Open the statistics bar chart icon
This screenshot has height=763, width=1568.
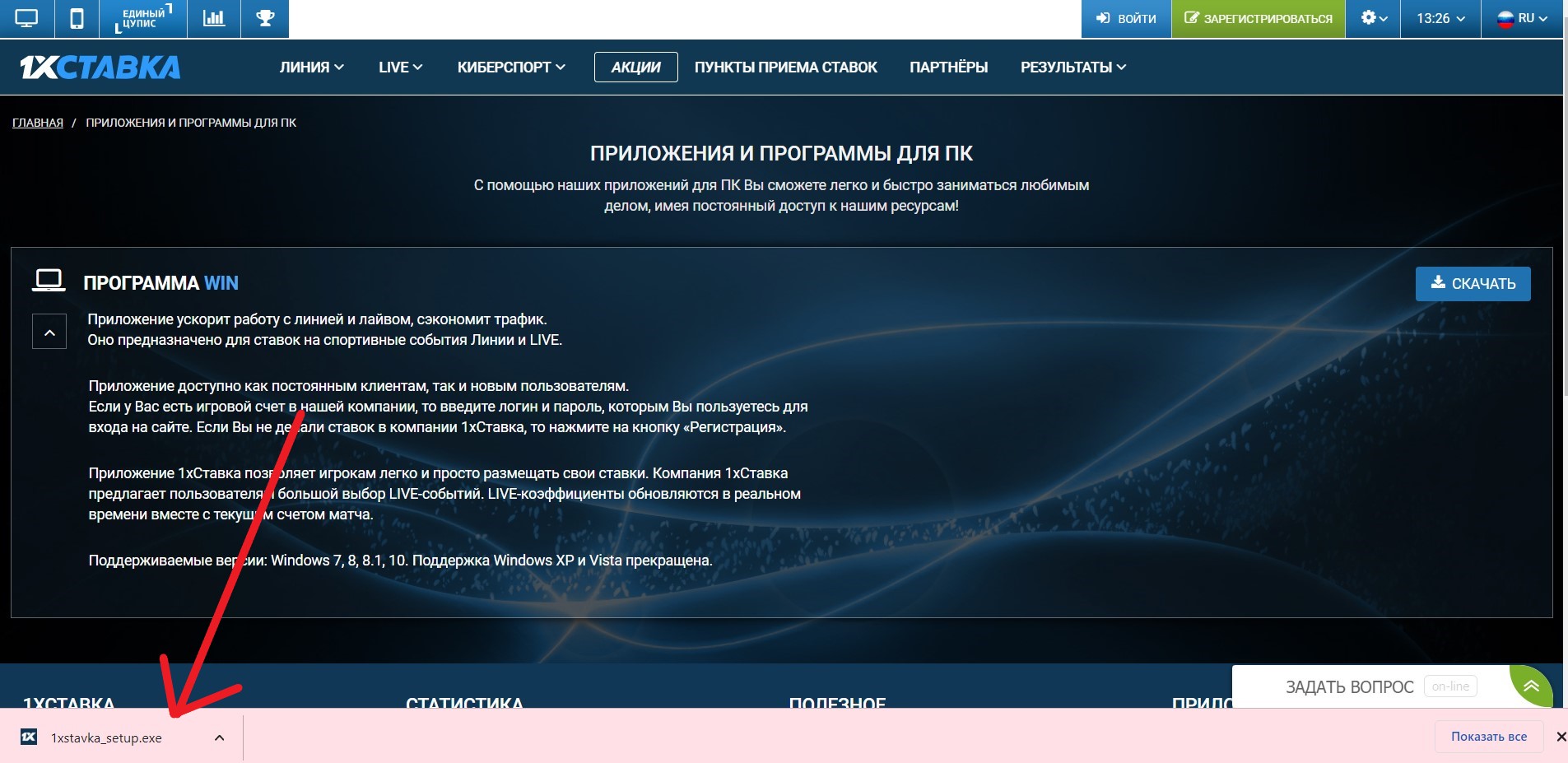point(214,18)
